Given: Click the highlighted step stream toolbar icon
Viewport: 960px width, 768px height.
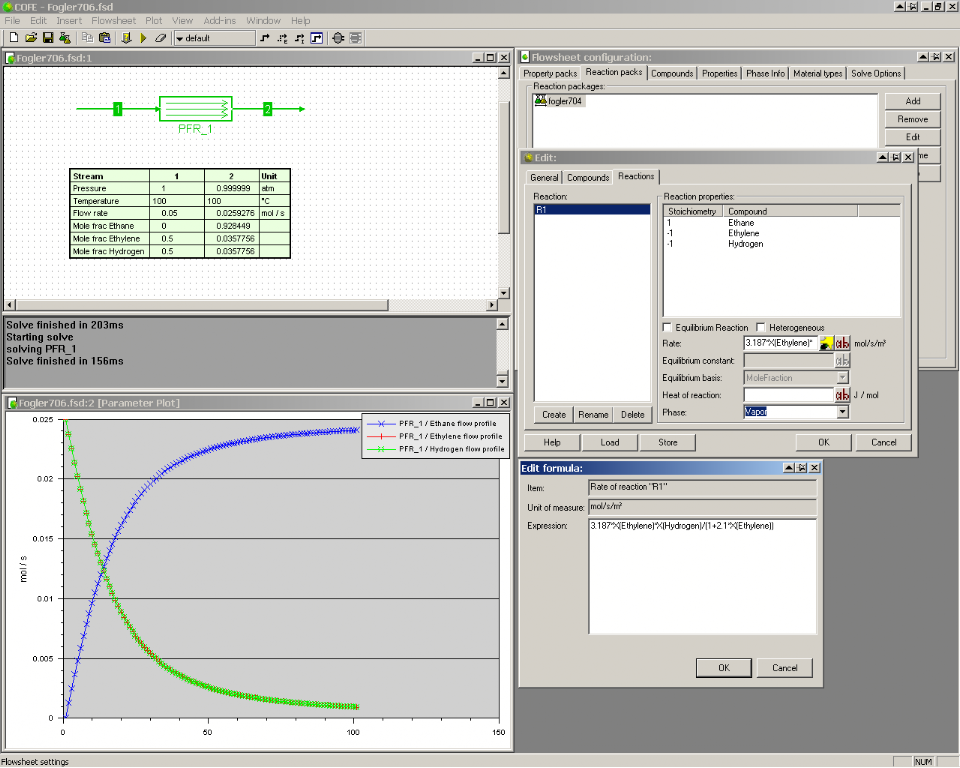Looking at the screenshot, I should pyautogui.click(x=317, y=38).
